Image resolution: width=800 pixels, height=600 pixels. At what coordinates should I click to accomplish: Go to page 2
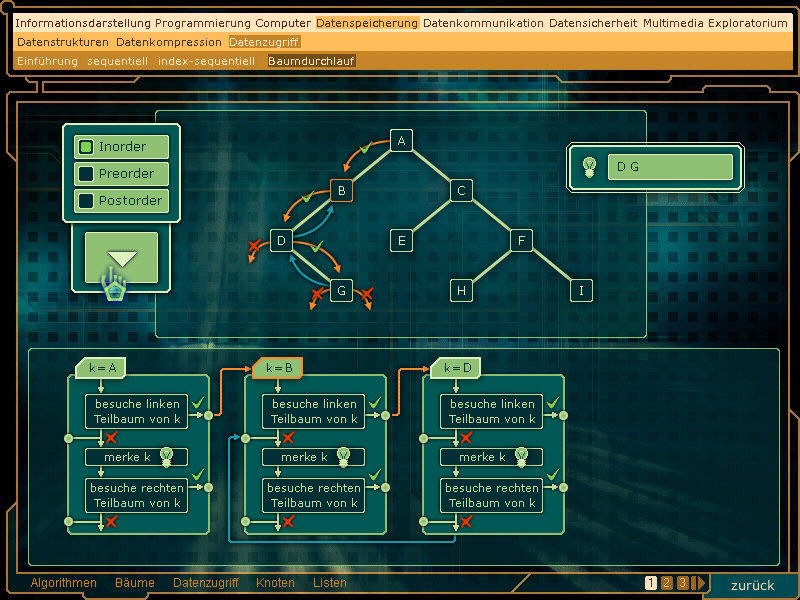click(667, 583)
